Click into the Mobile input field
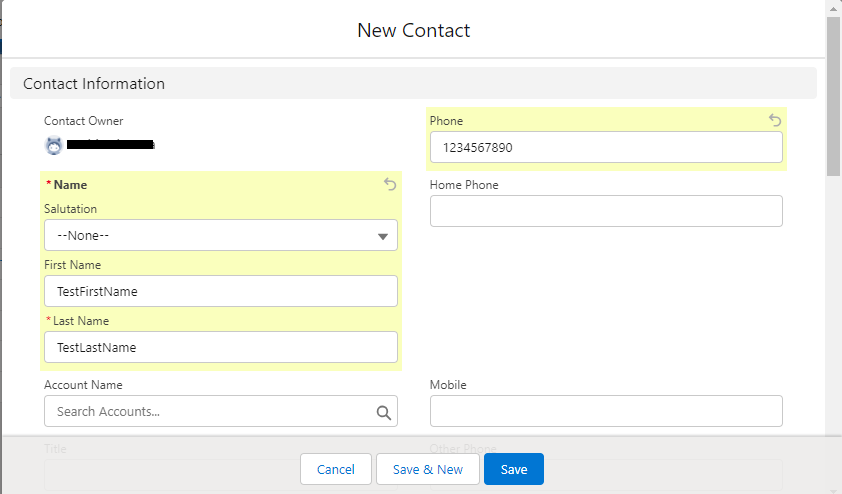Viewport: 842px width, 494px height. [606, 411]
